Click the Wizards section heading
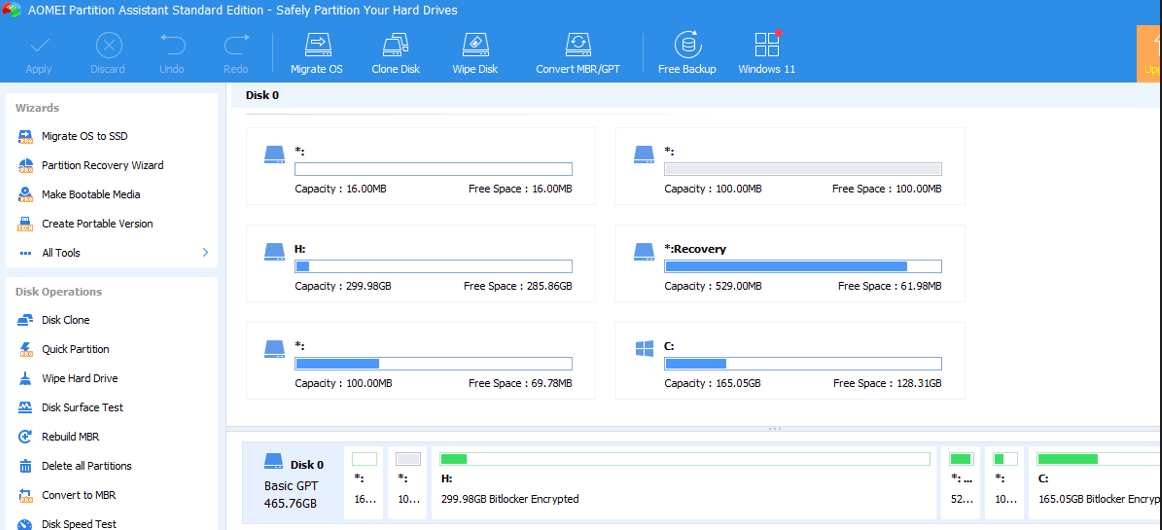 coord(37,108)
